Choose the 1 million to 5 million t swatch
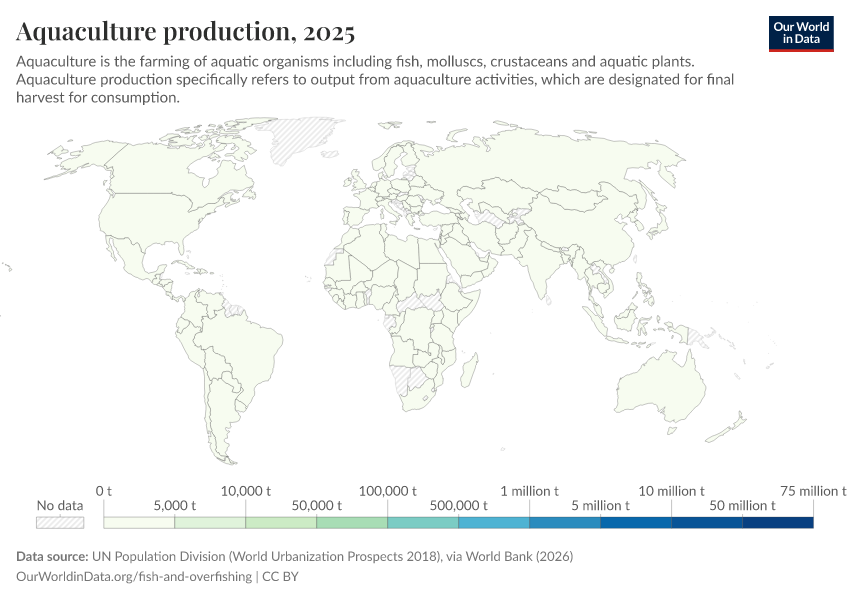This screenshot has height=600, width=850. click(x=565, y=522)
